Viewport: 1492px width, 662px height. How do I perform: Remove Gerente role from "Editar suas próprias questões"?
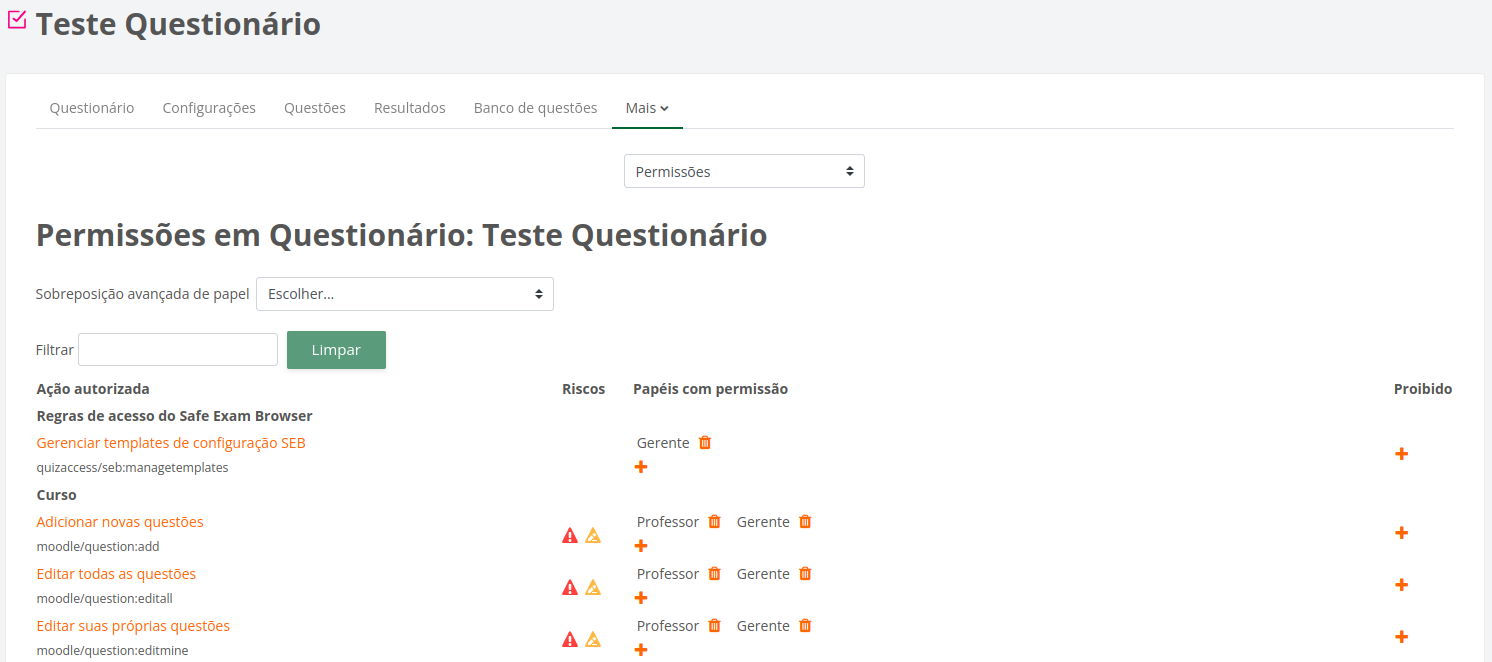click(804, 625)
